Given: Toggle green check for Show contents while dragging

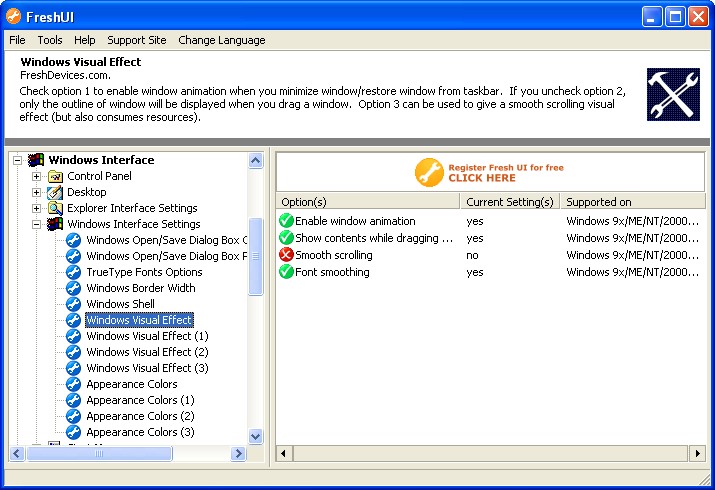Looking at the screenshot, I should [286, 238].
